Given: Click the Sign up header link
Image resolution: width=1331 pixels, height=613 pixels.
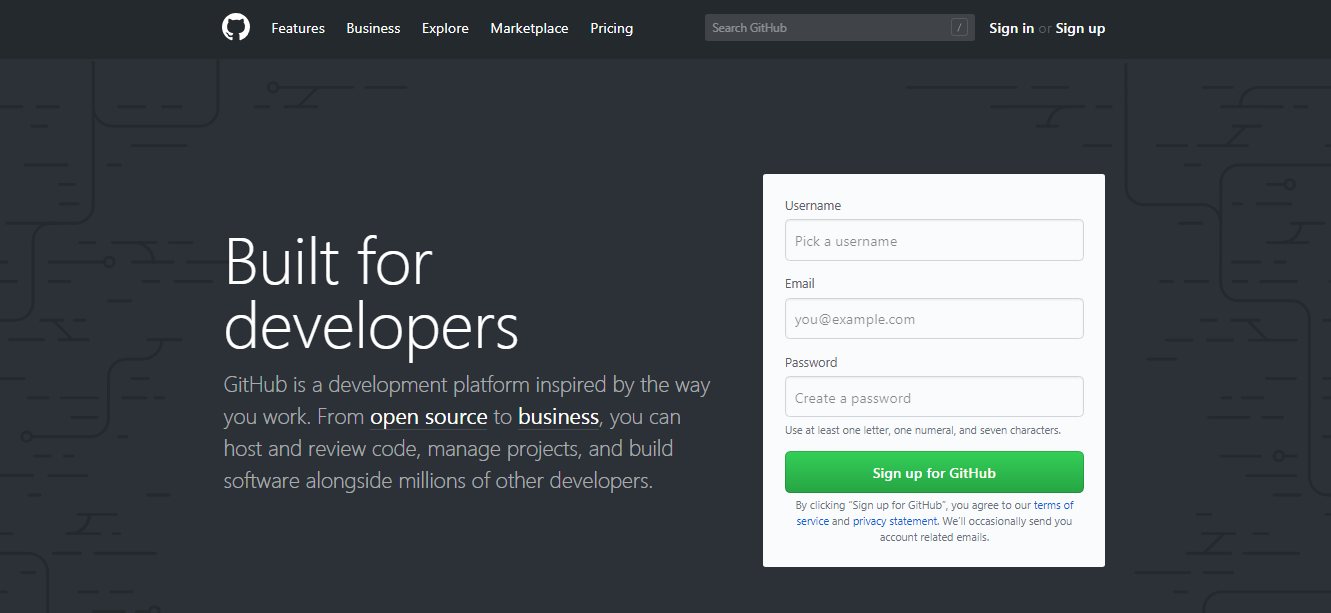Looking at the screenshot, I should (x=1080, y=28).
